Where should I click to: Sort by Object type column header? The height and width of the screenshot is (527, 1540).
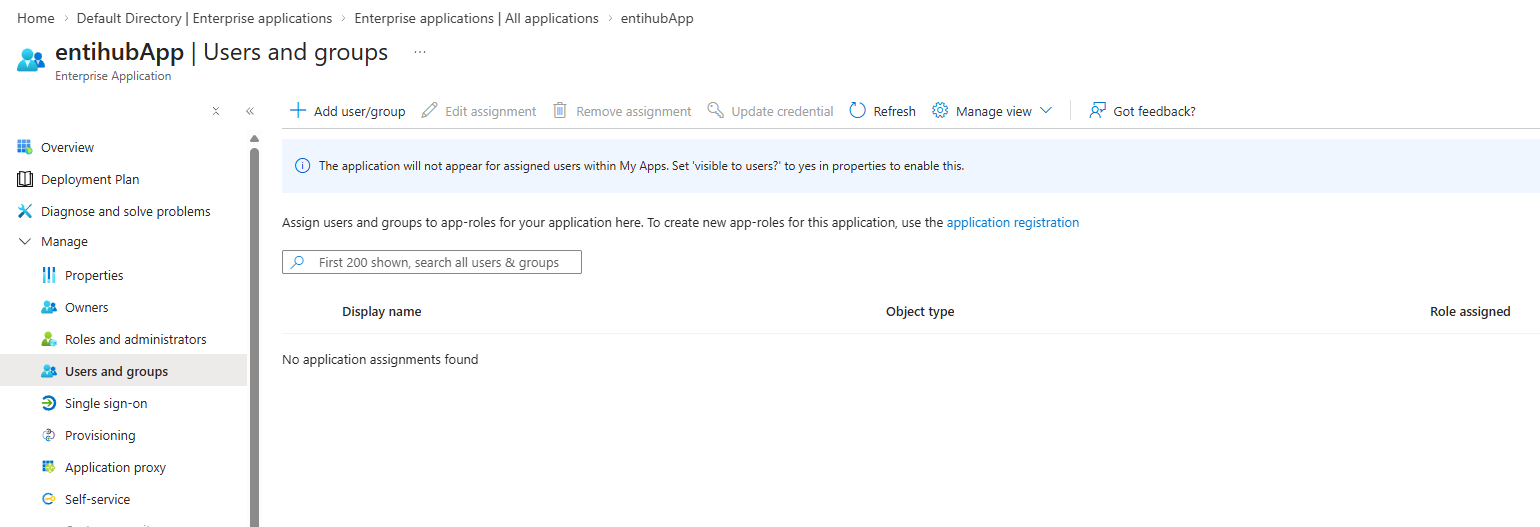(x=920, y=312)
